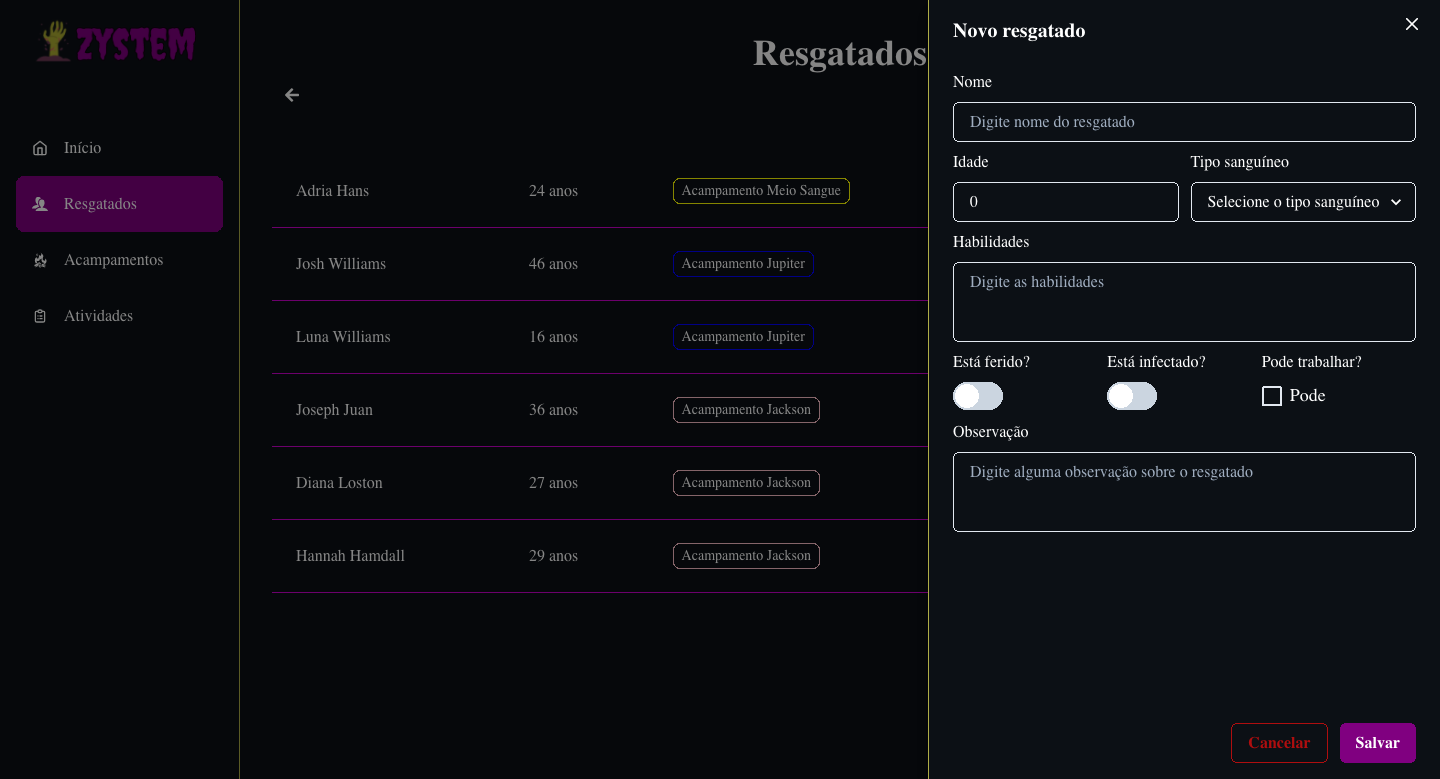Click the Zystem zombie hand logo
The height and width of the screenshot is (779, 1440).
pos(116,42)
